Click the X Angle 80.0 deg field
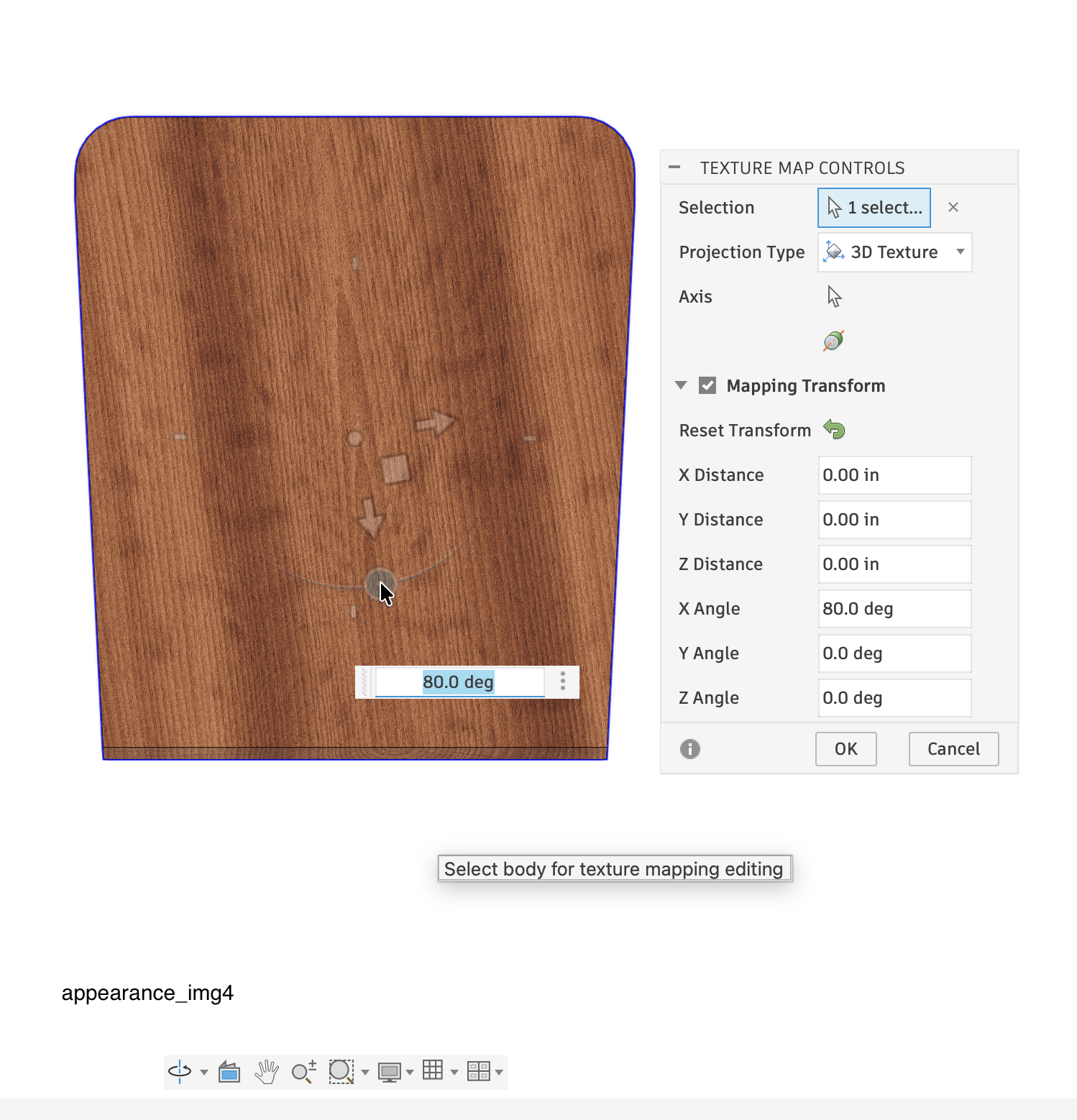1077x1120 pixels. 895,609
